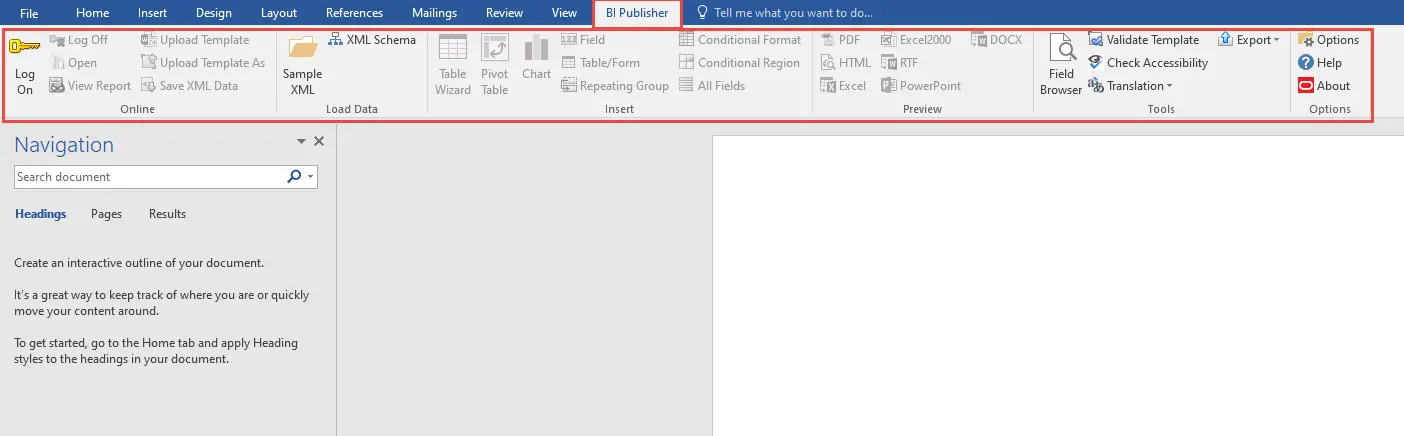Click into the blank document page
1404x436 pixels.
1058,285
